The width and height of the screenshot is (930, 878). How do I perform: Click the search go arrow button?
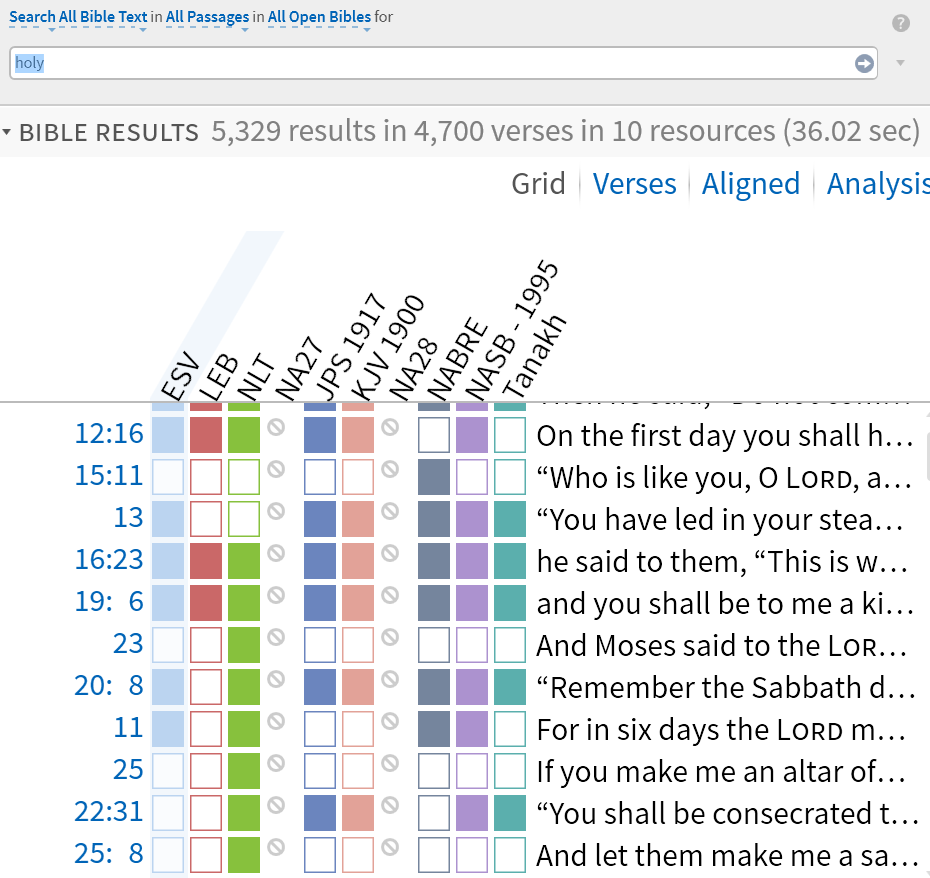pos(864,63)
